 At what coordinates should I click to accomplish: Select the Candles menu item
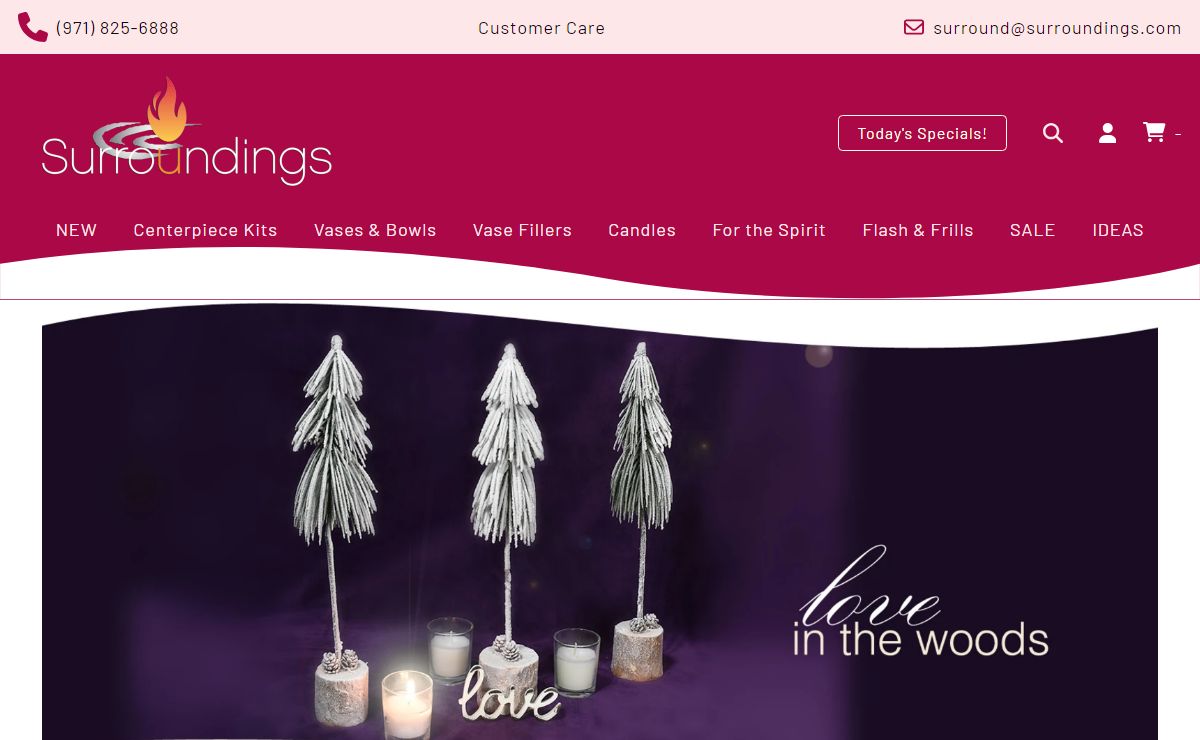click(x=642, y=230)
